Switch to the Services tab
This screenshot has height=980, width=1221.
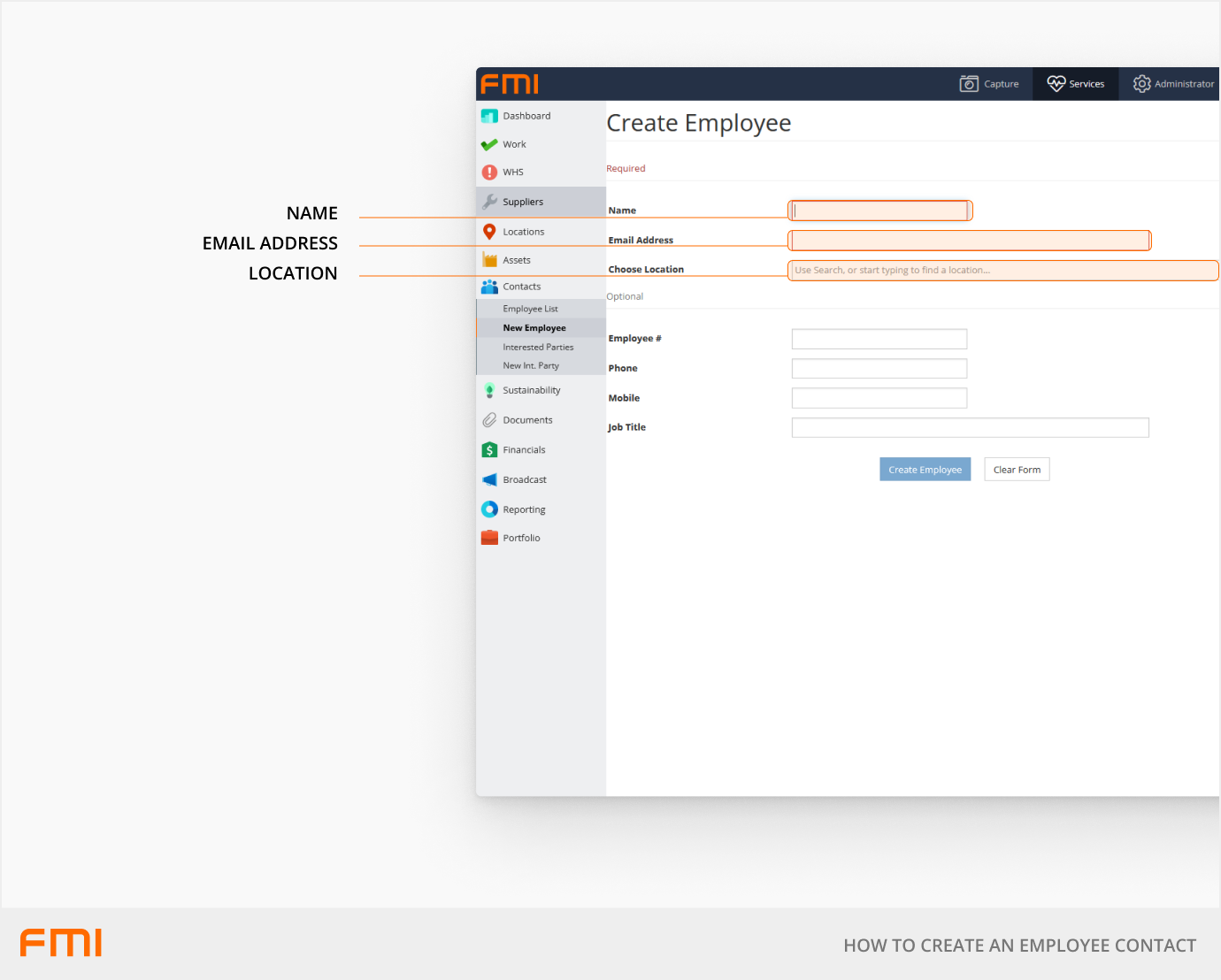coord(1075,84)
